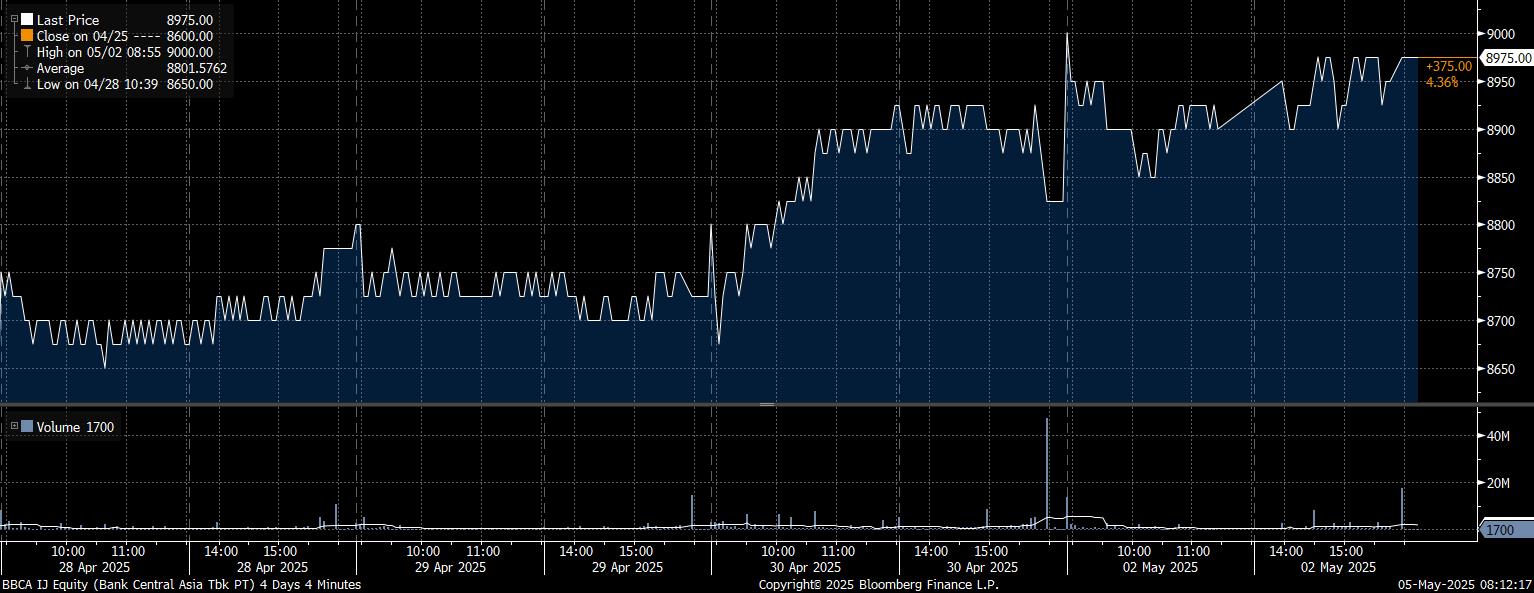Click the 9000.00 high value in legend

point(190,52)
